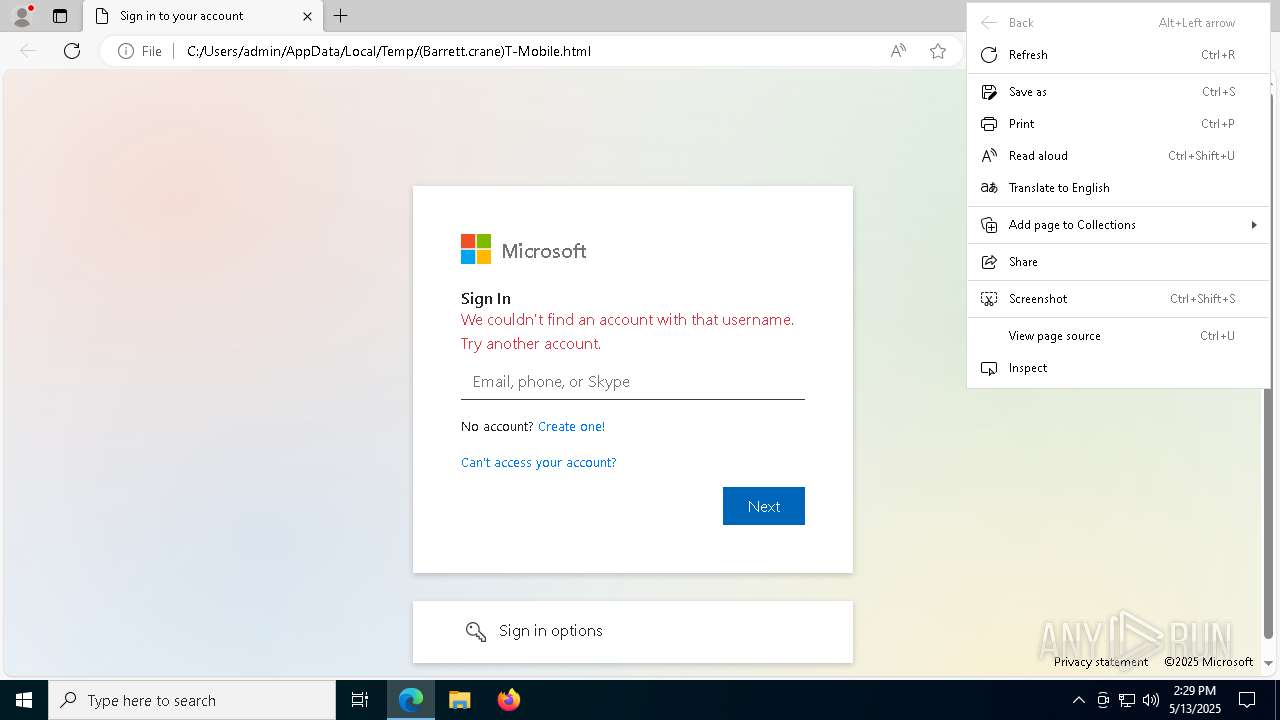1280x720 pixels.
Task: Click the Collections icon in menu
Action: click(989, 225)
